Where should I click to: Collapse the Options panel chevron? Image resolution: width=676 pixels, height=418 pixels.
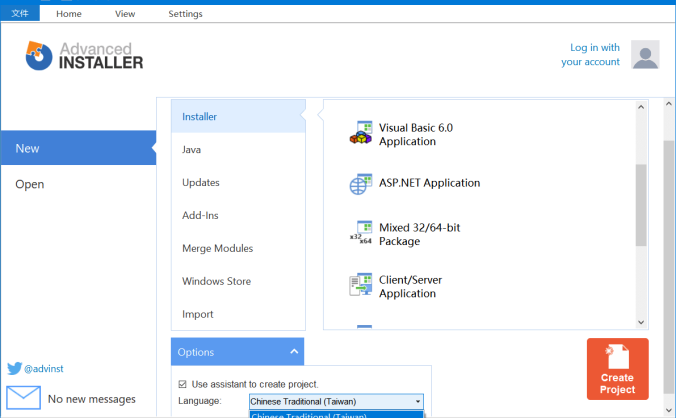tap(294, 352)
